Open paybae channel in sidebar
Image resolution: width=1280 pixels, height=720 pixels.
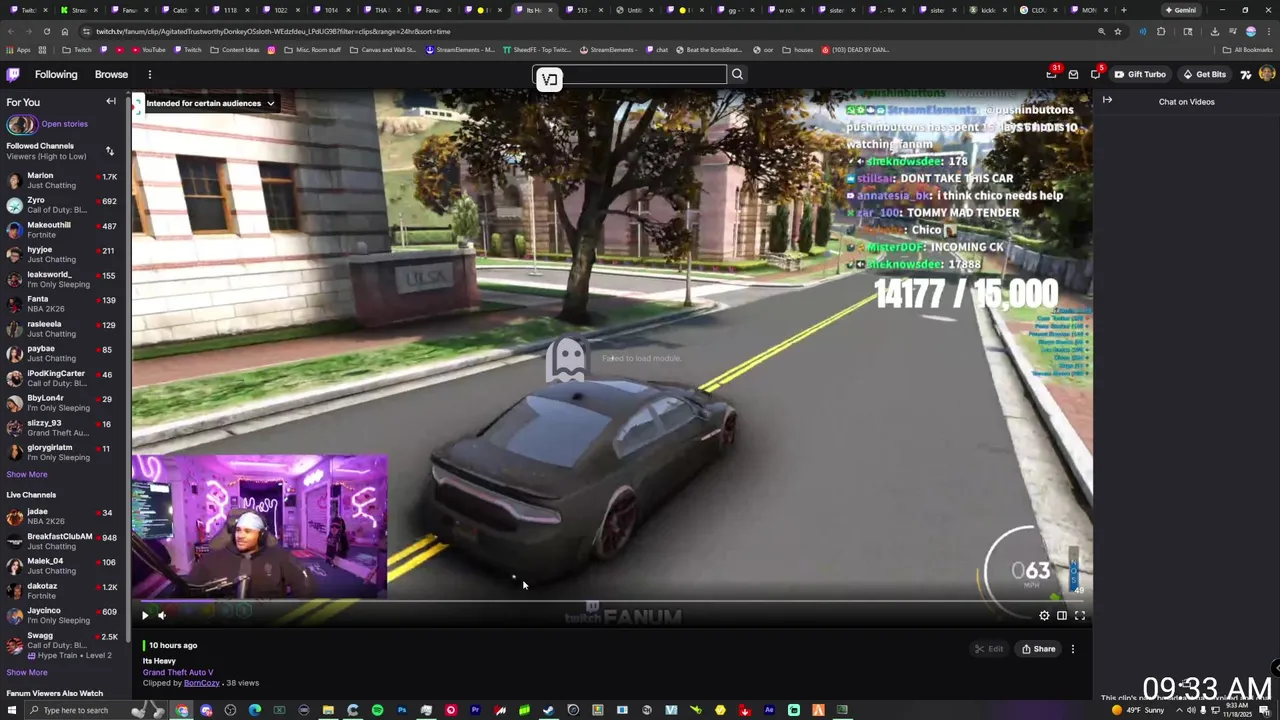click(x=64, y=353)
